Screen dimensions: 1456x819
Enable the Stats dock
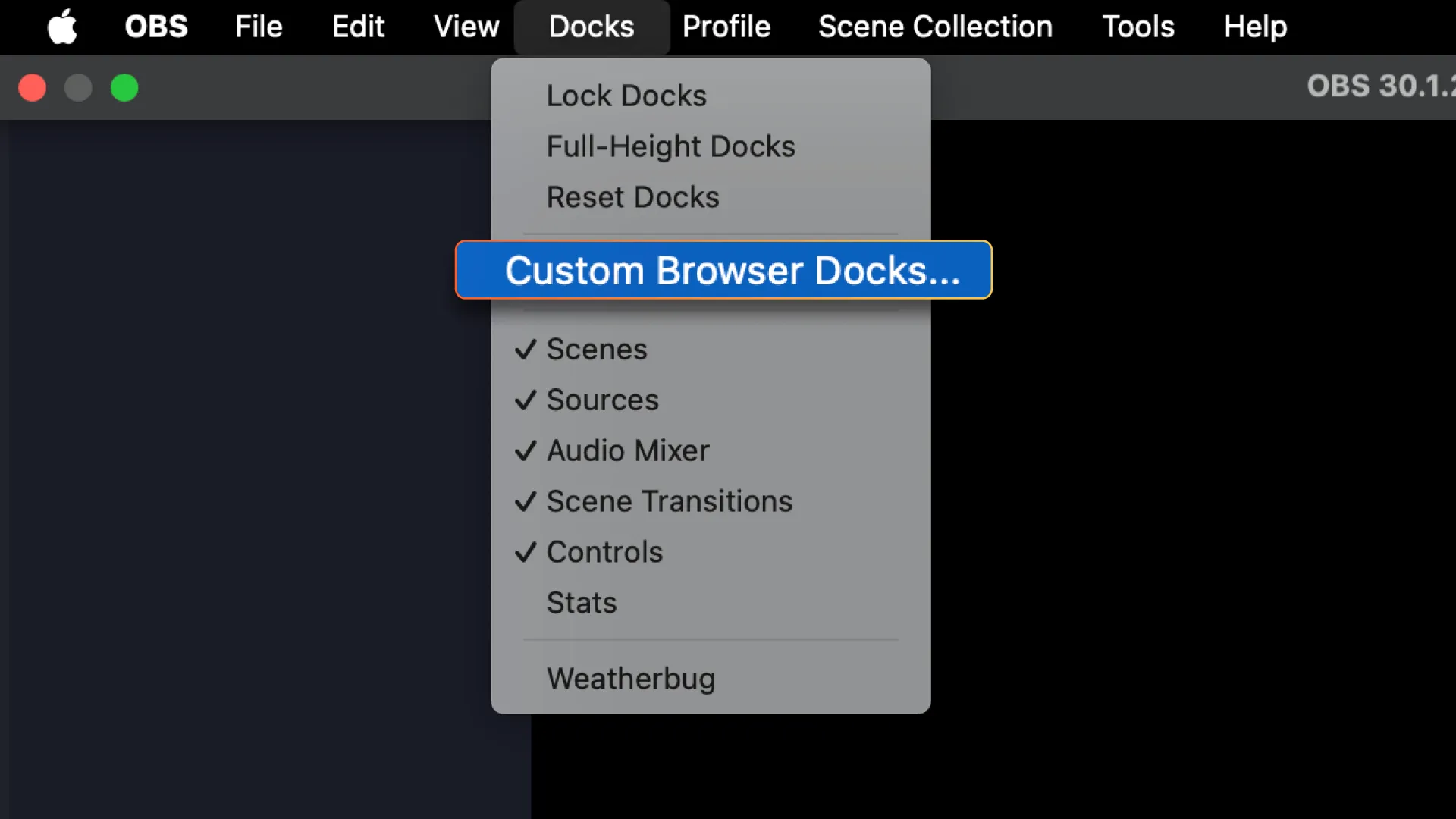point(711,603)
